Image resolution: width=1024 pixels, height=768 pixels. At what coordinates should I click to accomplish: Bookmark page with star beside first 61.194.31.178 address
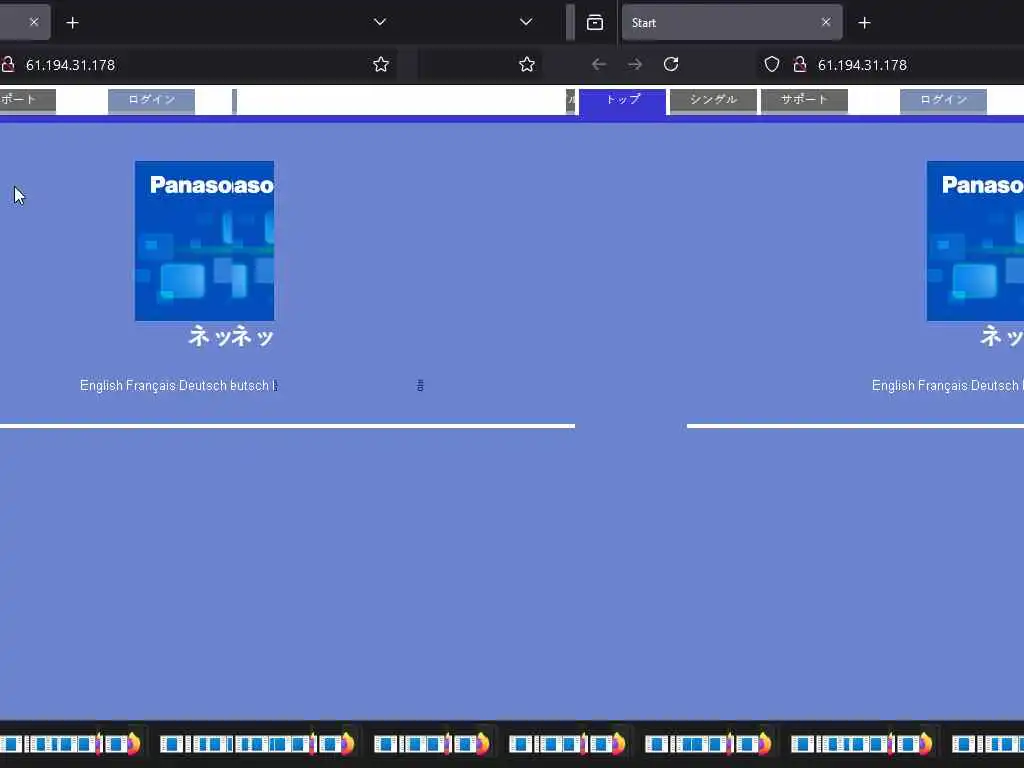tap(381, 65)
